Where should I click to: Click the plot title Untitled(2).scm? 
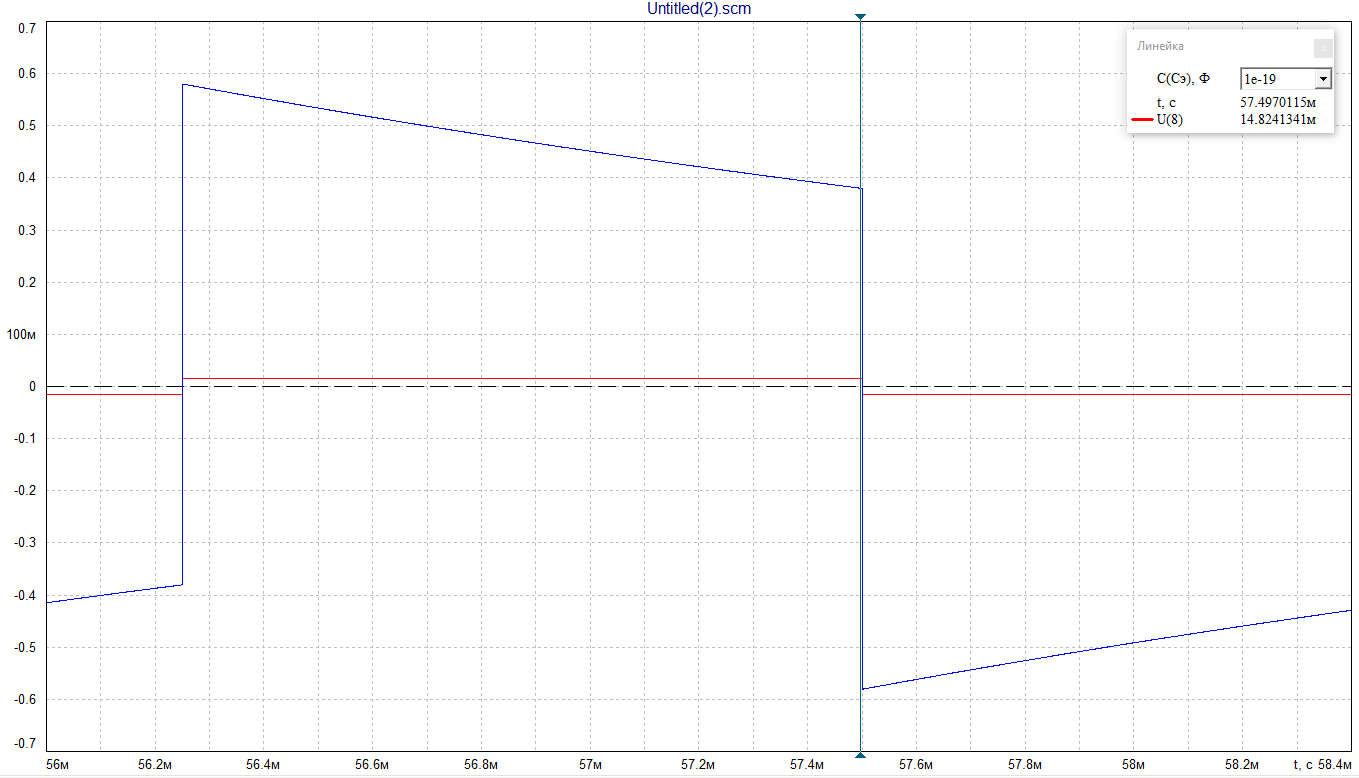click(699, 8)
